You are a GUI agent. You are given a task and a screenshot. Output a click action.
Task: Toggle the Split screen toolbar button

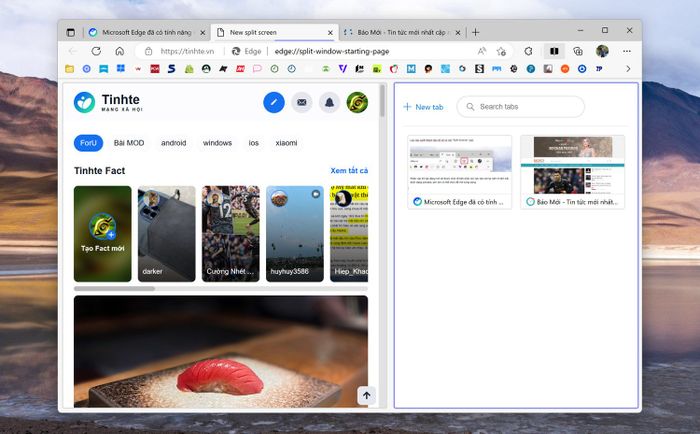pyautogui.click(x=554, y=51)
